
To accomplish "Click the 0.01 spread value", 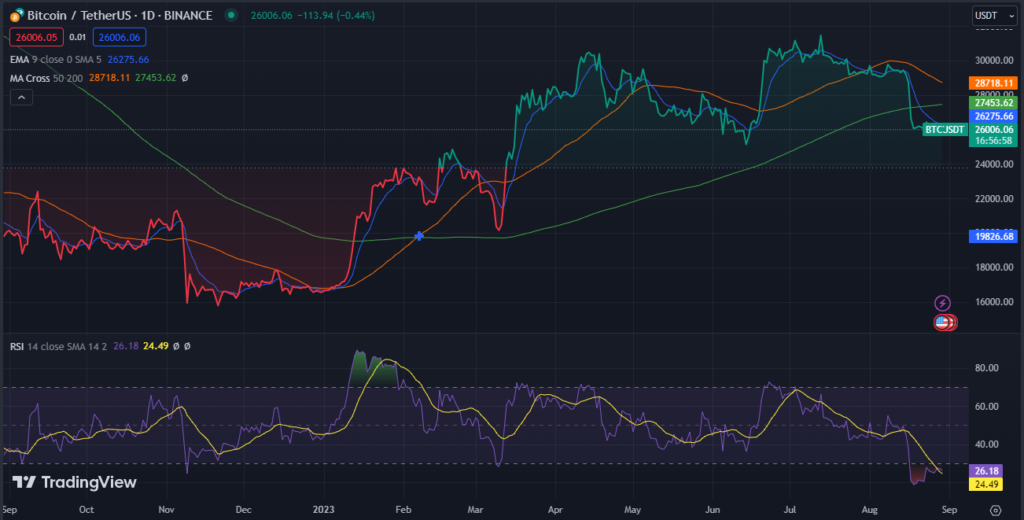I will coord(78,37).
